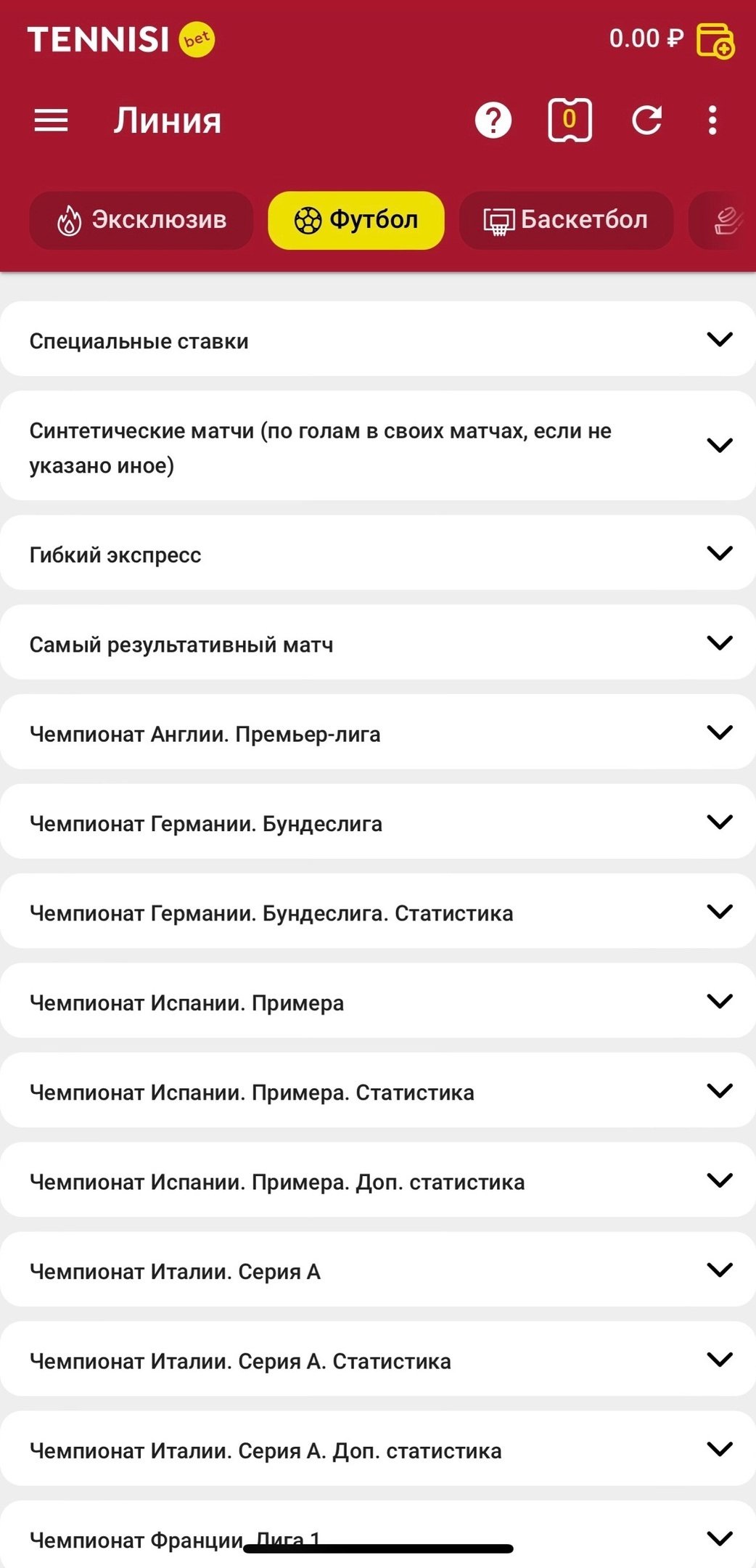Expand Чемпионат Германии. Бундеслига list
Screen dimensions: 756x1568
(377, 822)
